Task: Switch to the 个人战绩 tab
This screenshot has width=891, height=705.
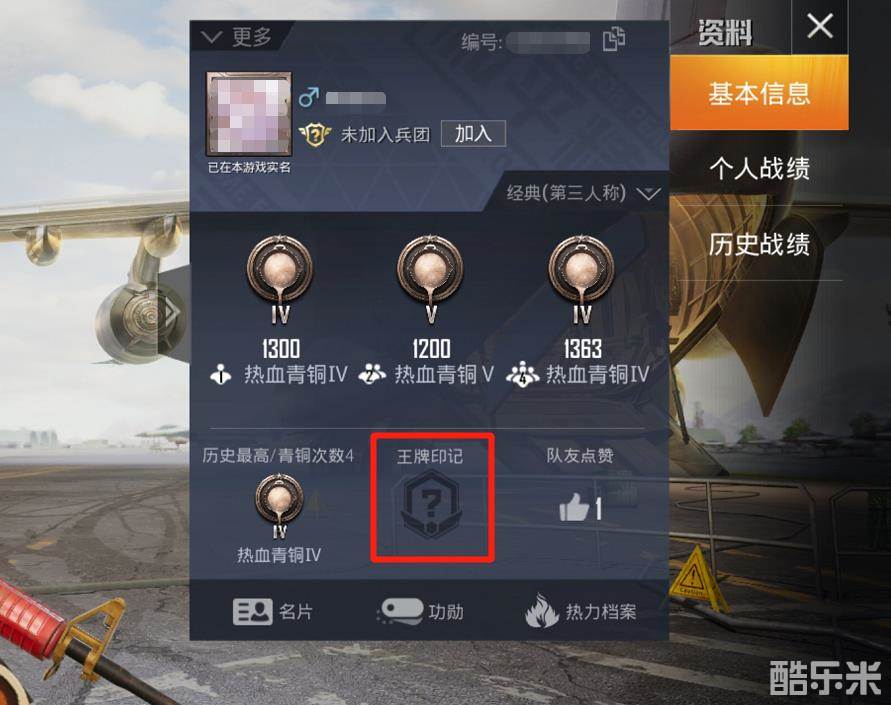Action: click(x=759, y=169)
